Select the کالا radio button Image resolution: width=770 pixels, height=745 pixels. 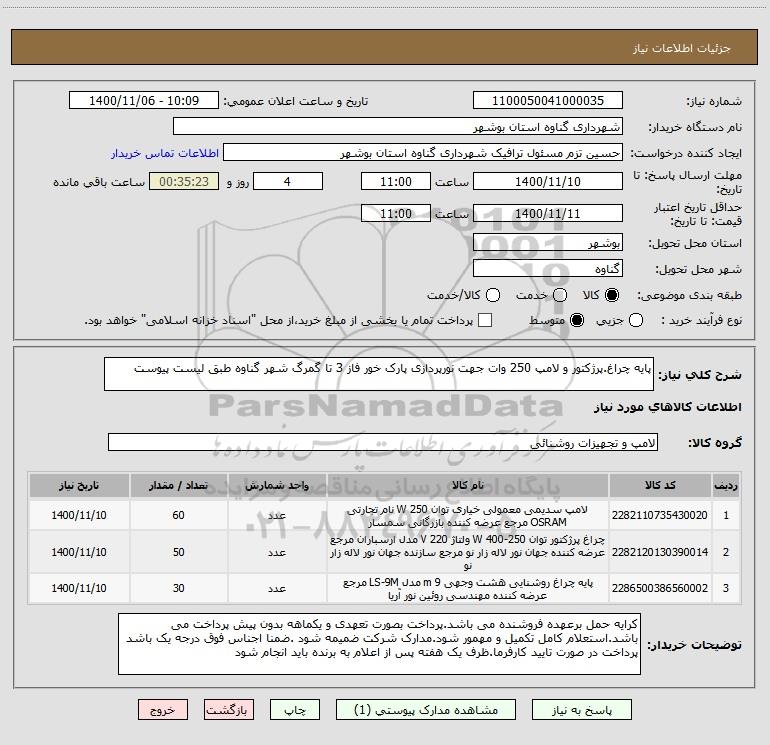612,295
